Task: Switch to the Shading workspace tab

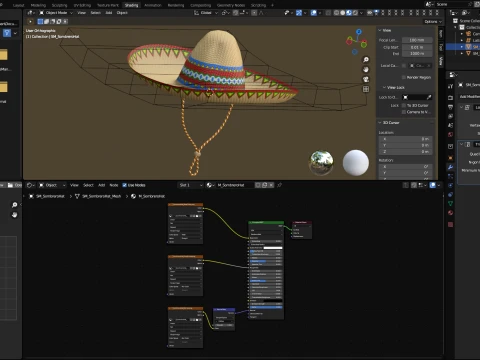Action: 131,5
